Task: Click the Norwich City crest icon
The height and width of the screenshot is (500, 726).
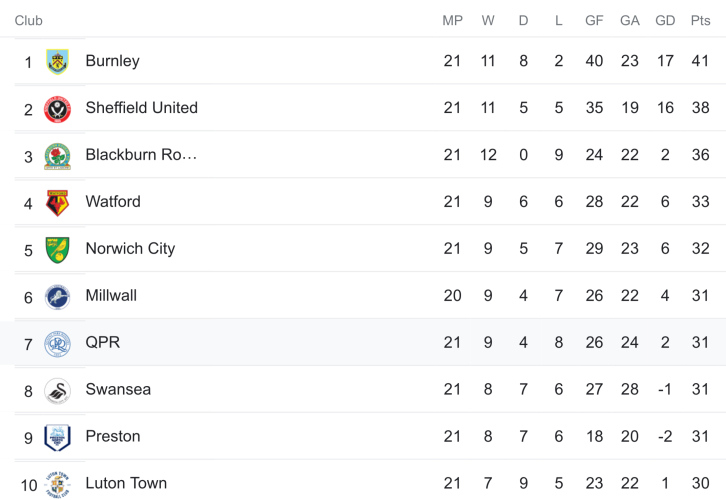Action: pos(57,250)
